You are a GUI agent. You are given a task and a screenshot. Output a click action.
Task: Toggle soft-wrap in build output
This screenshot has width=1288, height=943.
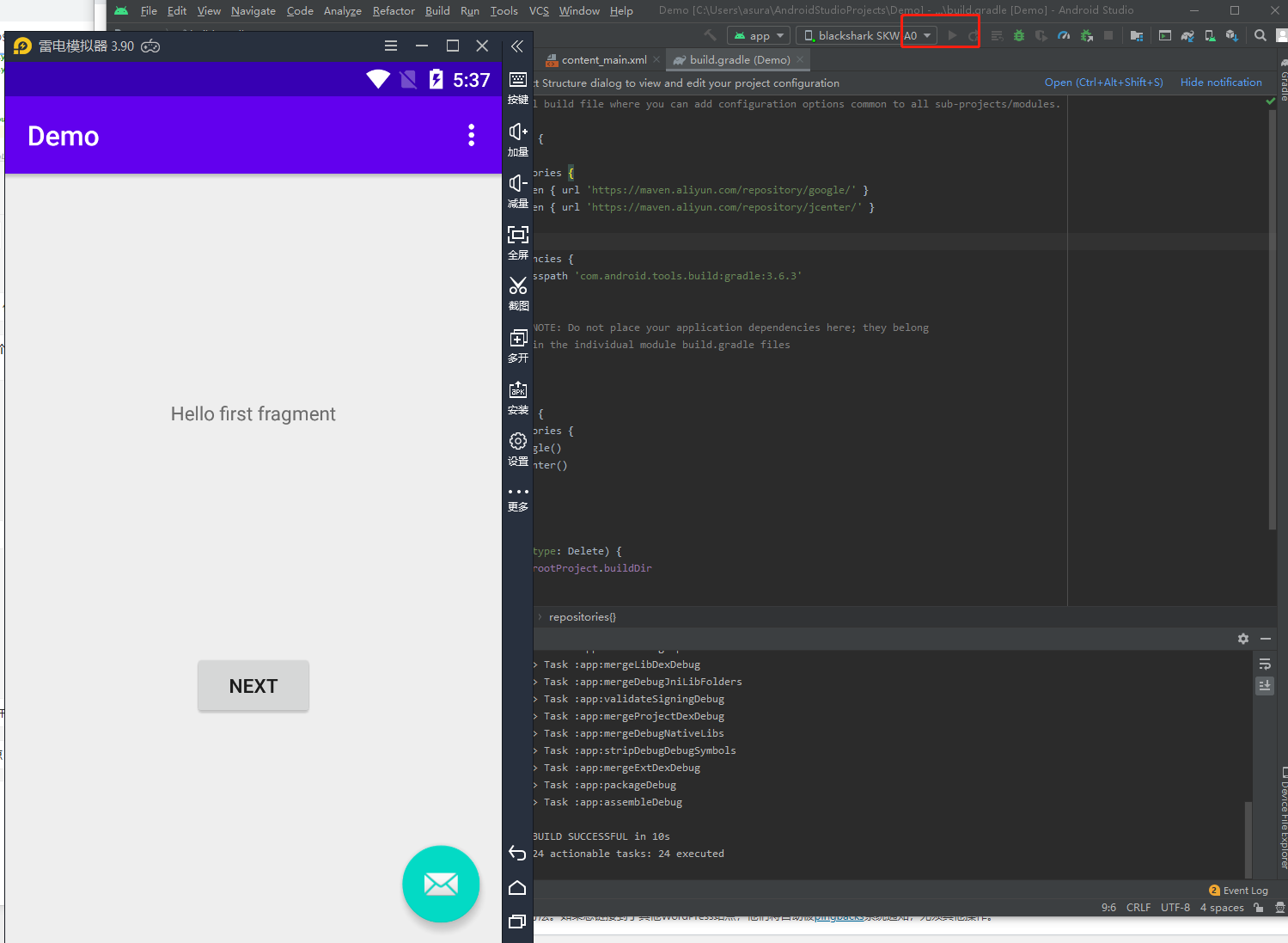1265,664
